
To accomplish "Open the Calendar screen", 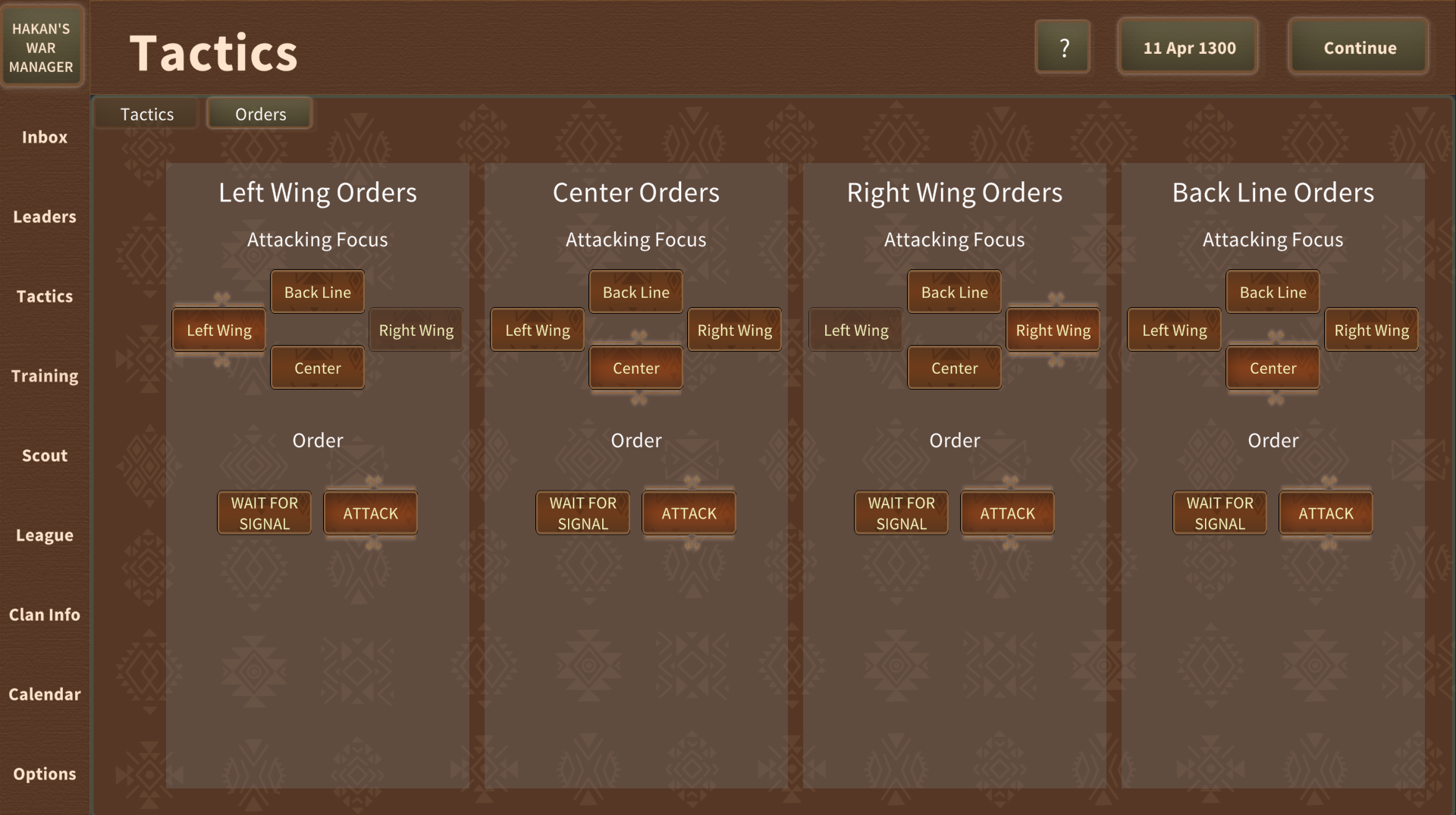I will (44, 694).
